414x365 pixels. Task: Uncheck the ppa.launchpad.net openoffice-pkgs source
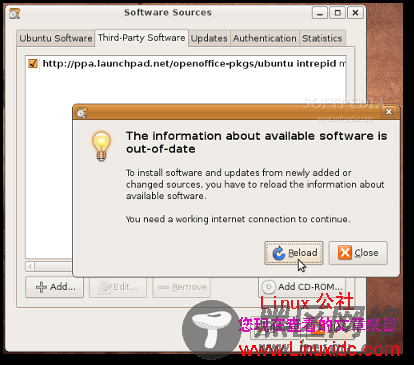pos(33,63)
